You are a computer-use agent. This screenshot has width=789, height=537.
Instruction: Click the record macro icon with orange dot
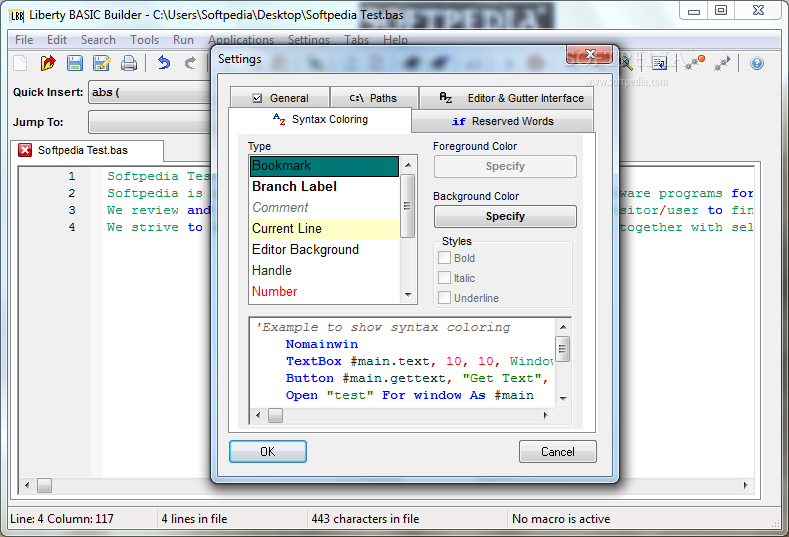[694, 63]
